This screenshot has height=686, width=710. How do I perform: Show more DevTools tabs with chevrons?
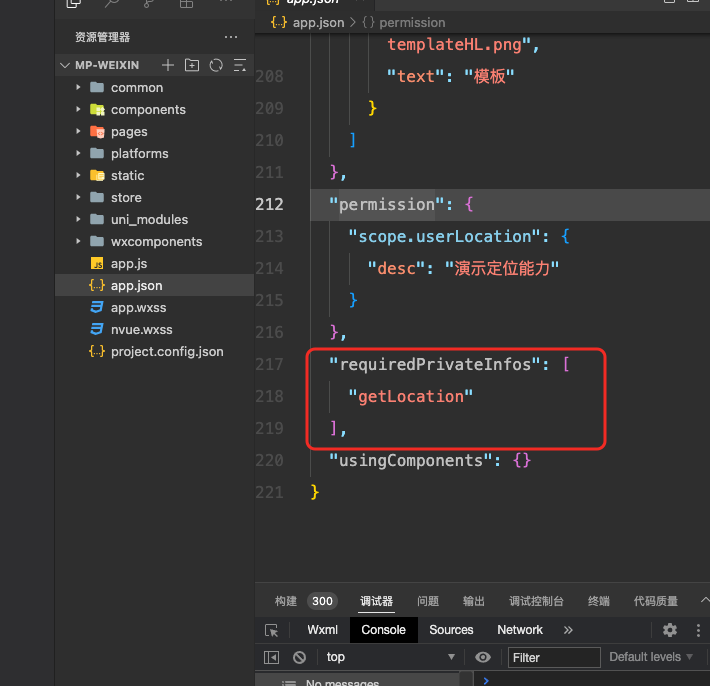click(568, 630)
